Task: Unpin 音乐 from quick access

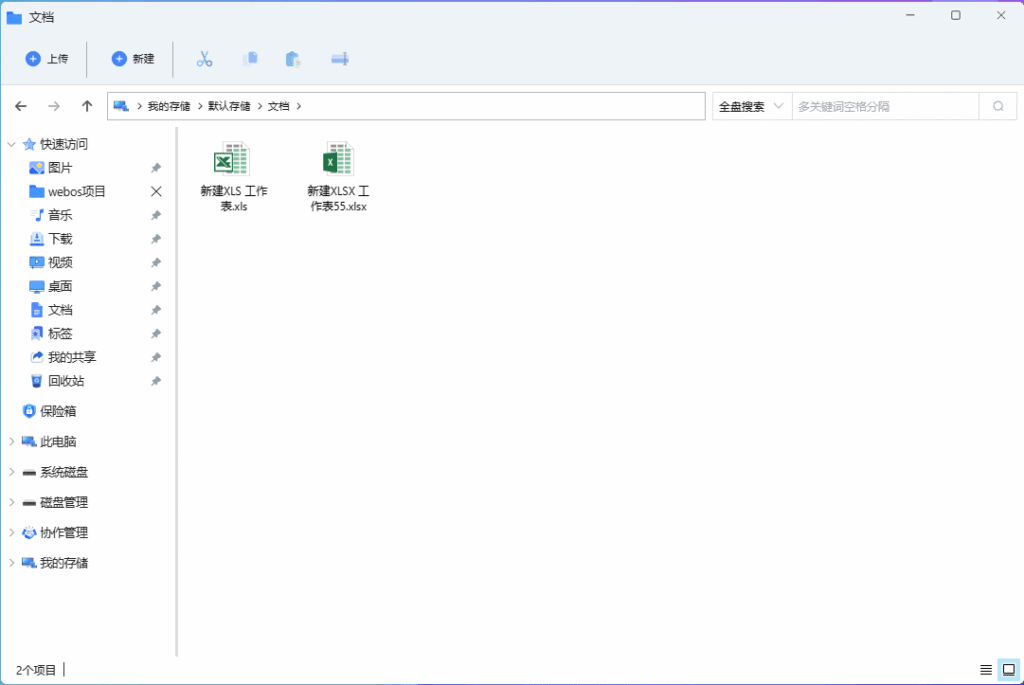Action: coord(155,214)
